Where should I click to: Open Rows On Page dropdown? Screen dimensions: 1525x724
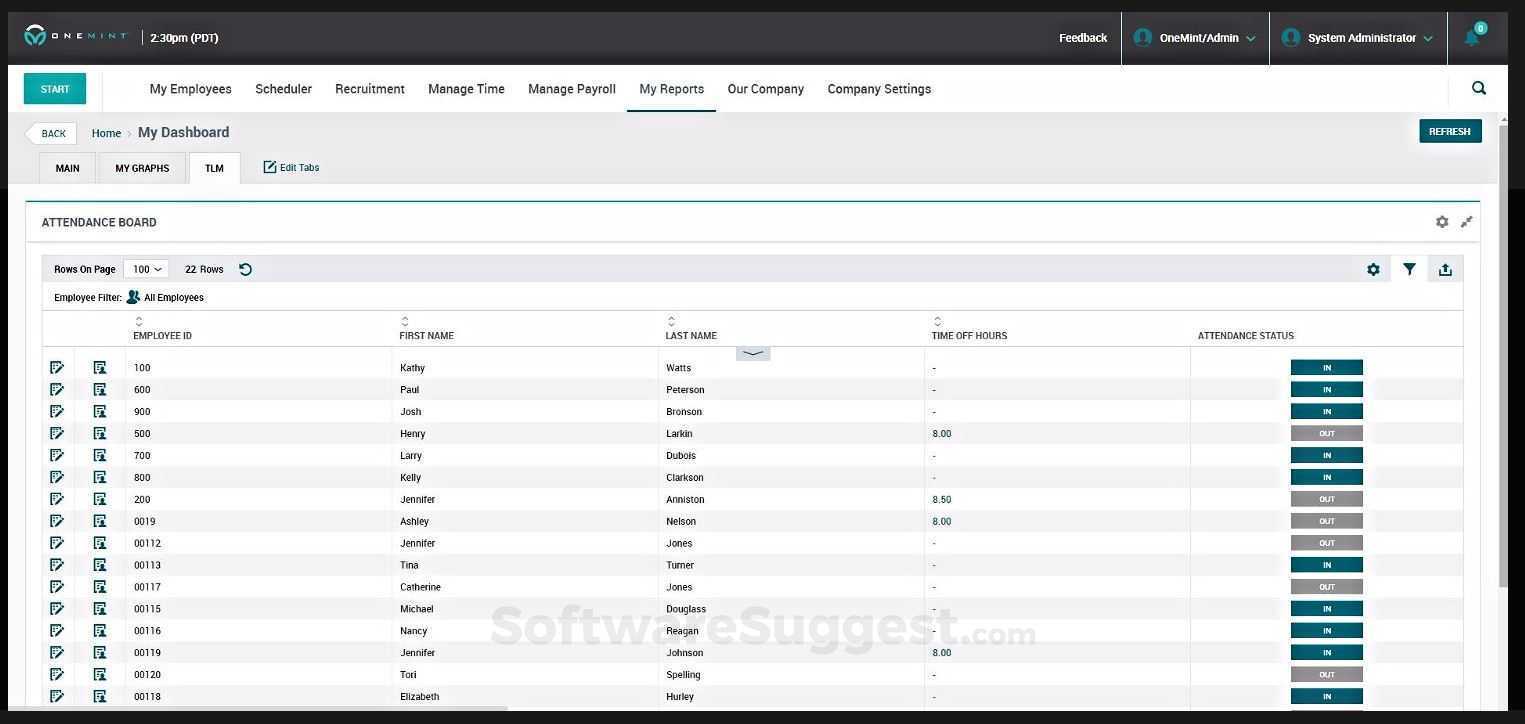tap(146, 269)
